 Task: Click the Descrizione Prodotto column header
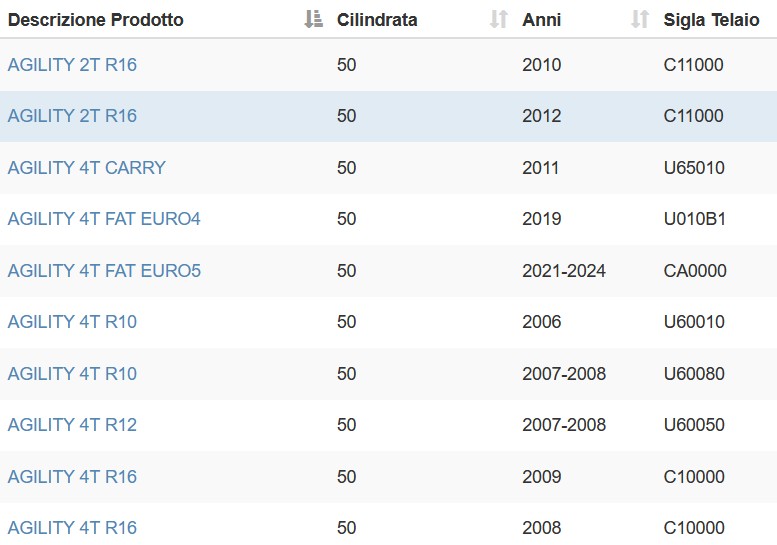click(96, 20)
